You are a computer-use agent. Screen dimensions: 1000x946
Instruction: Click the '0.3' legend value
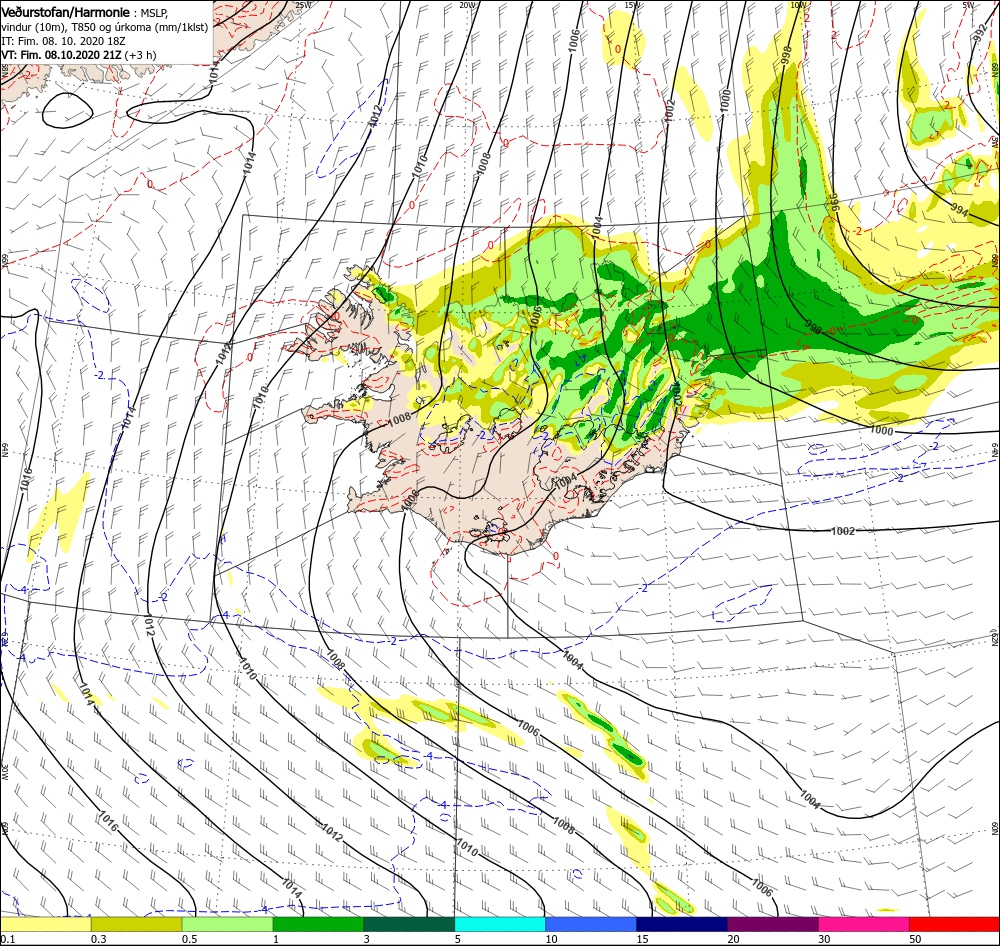pos(99,939)
